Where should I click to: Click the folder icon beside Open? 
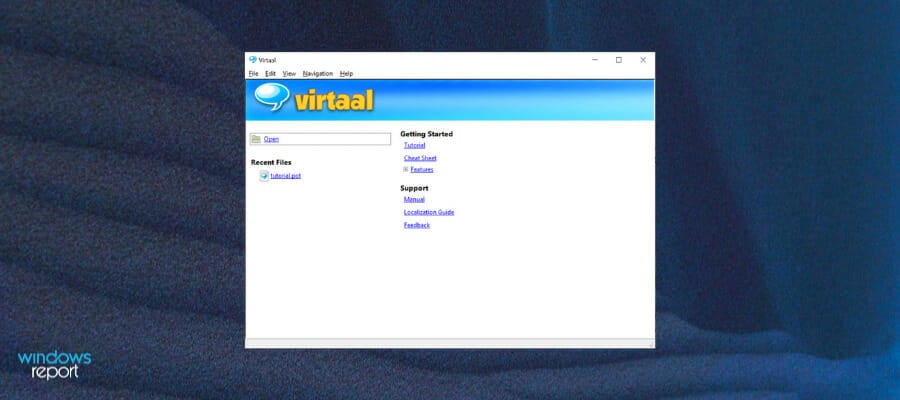pyautogui.click(x=256, y=139)
